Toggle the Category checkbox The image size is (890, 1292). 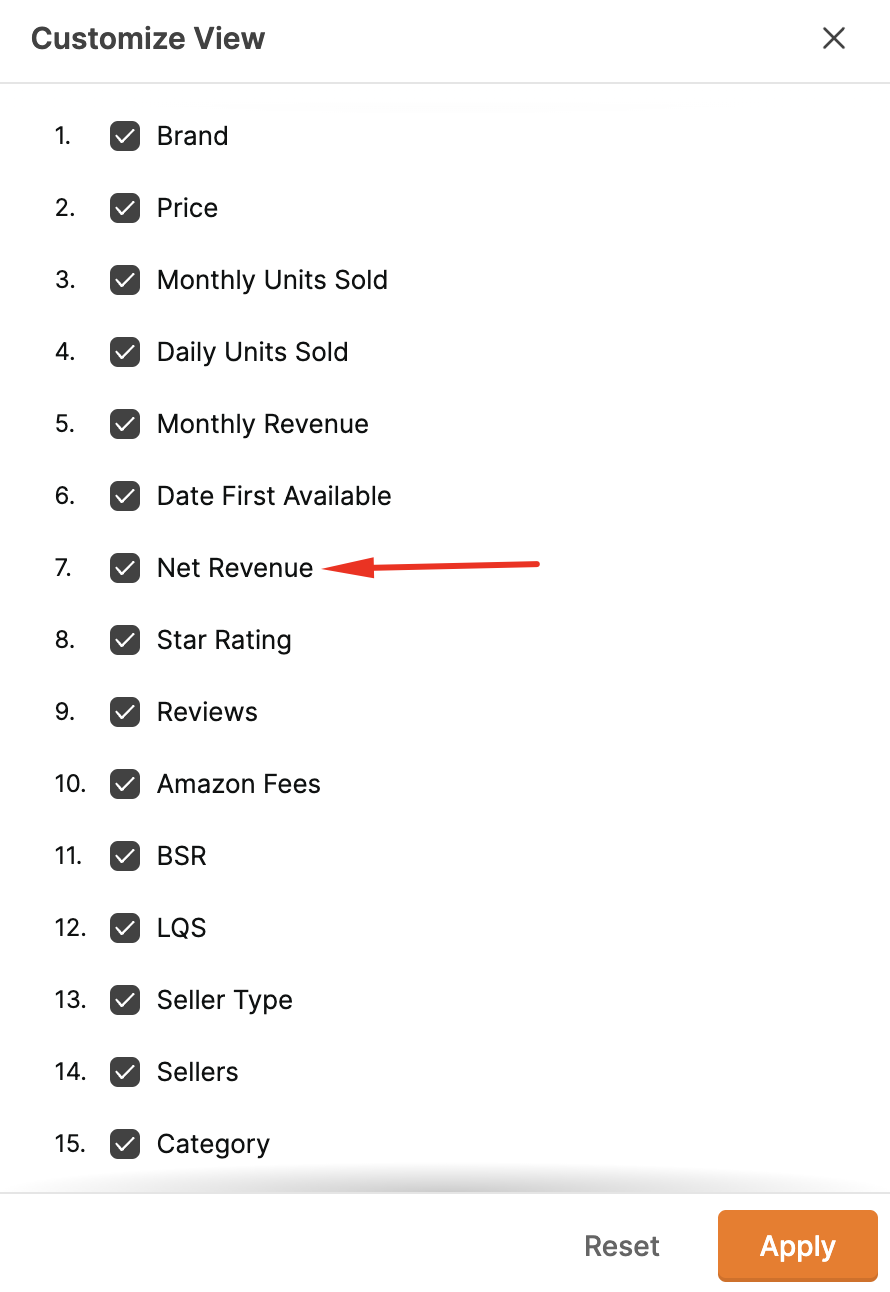click(x=125, y=1144)
